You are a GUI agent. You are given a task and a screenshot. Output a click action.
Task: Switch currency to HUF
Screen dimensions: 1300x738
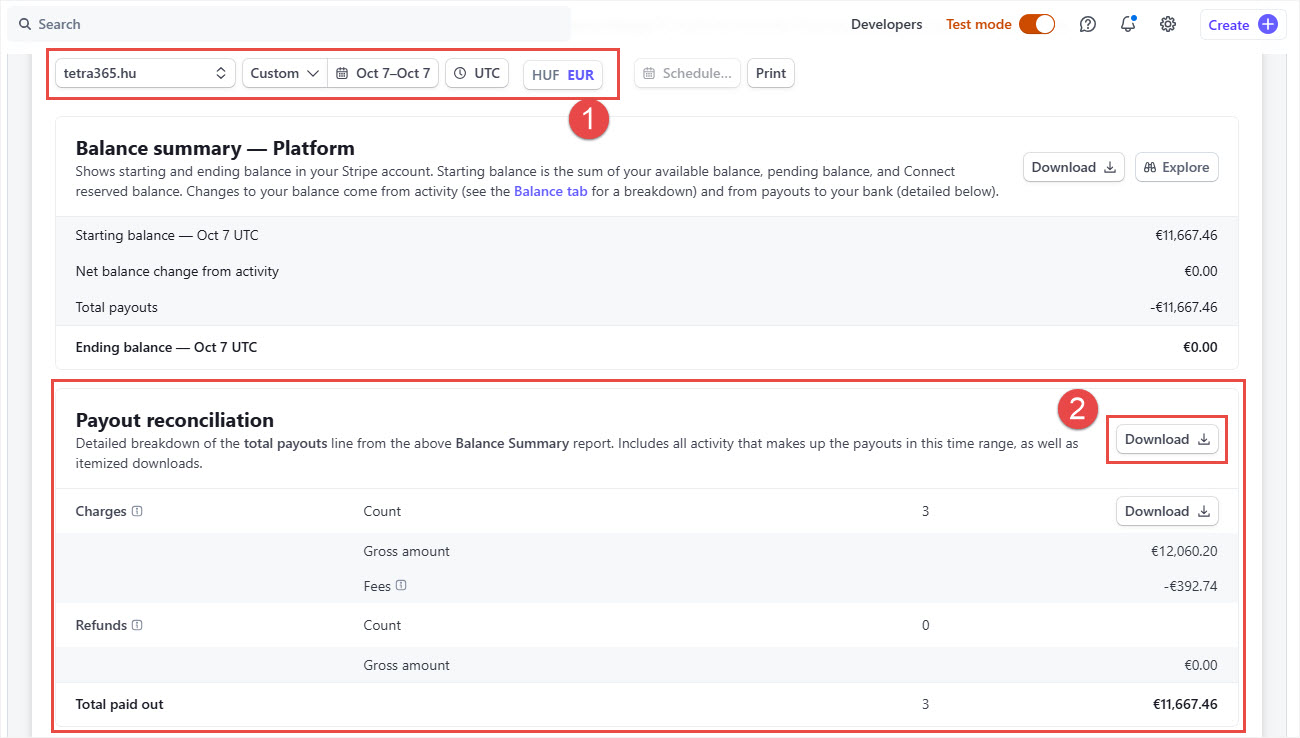545,75
